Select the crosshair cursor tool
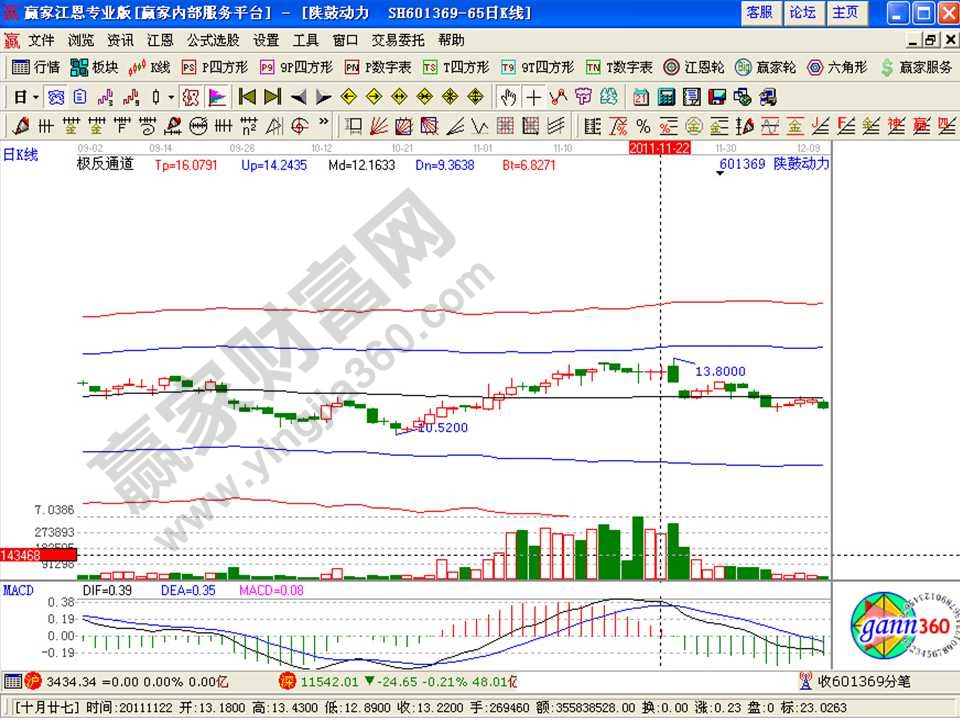Image resolution: width=960 pixels, height=720 pixels. click(x=534, y=97)
